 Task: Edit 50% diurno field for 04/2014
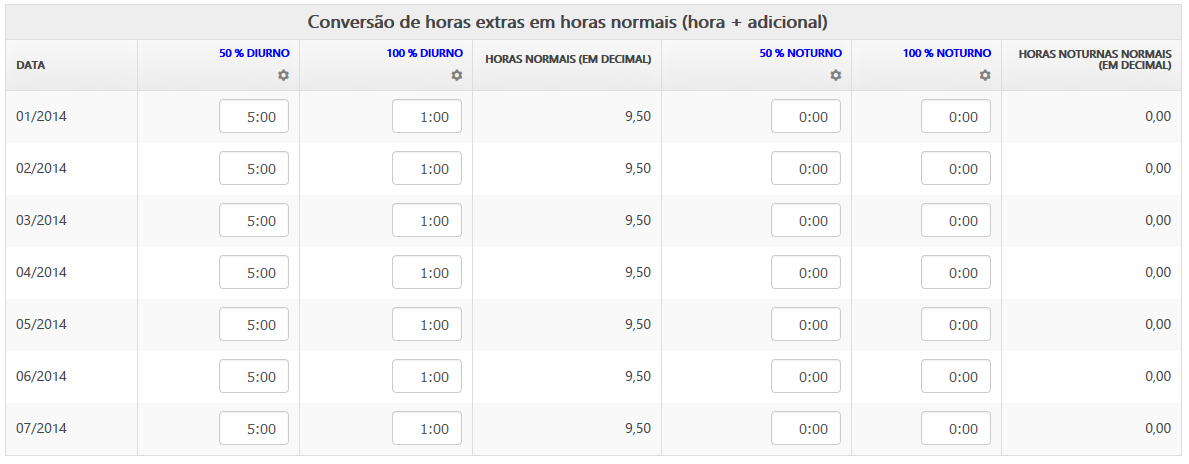pyautogui.click(x=254, y=272)
